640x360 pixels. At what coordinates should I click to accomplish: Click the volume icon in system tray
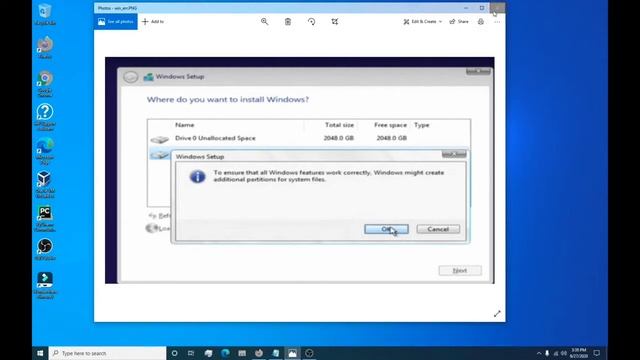(x=564, y=353)
